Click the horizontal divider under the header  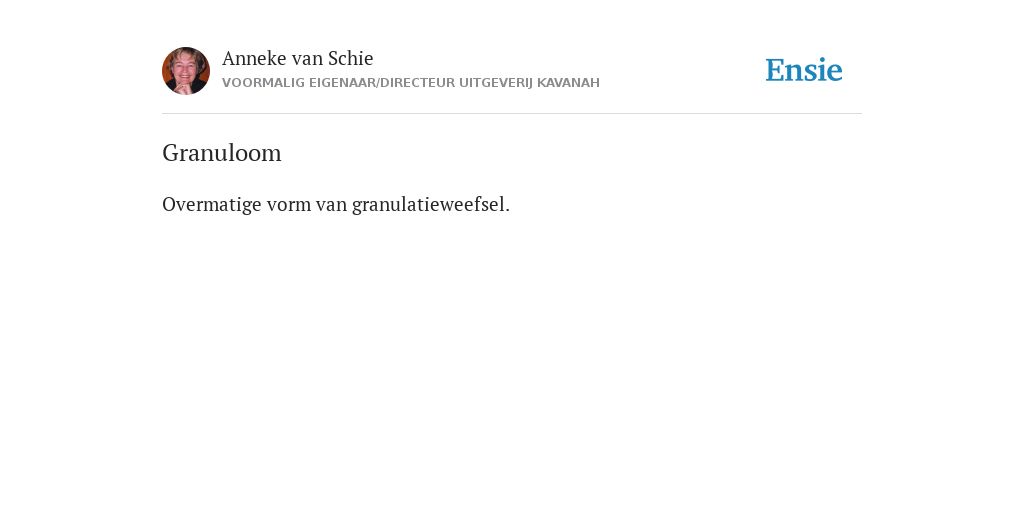coord(512,114)
